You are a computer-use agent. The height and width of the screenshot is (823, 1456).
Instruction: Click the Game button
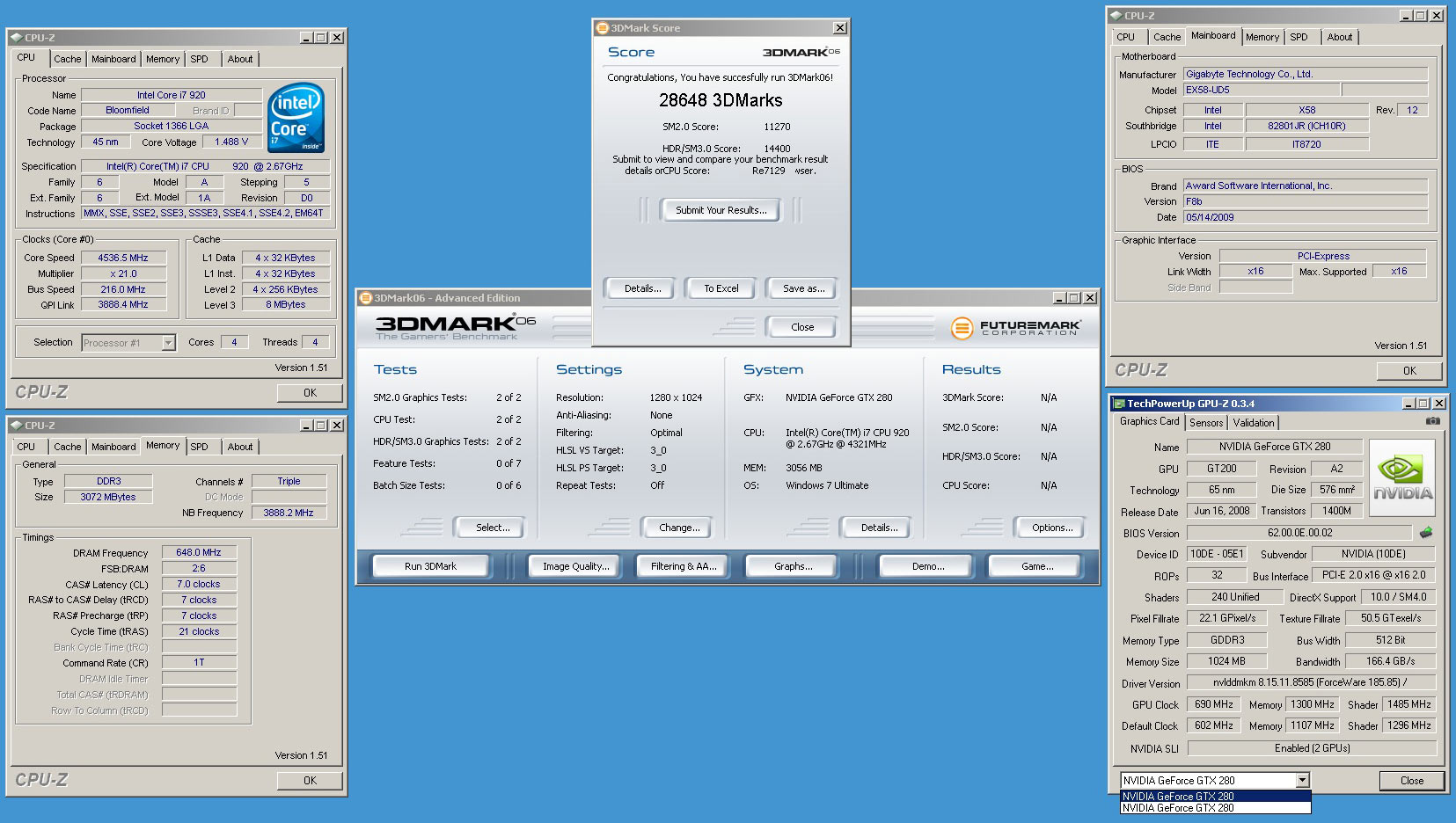pos(1036,566)
